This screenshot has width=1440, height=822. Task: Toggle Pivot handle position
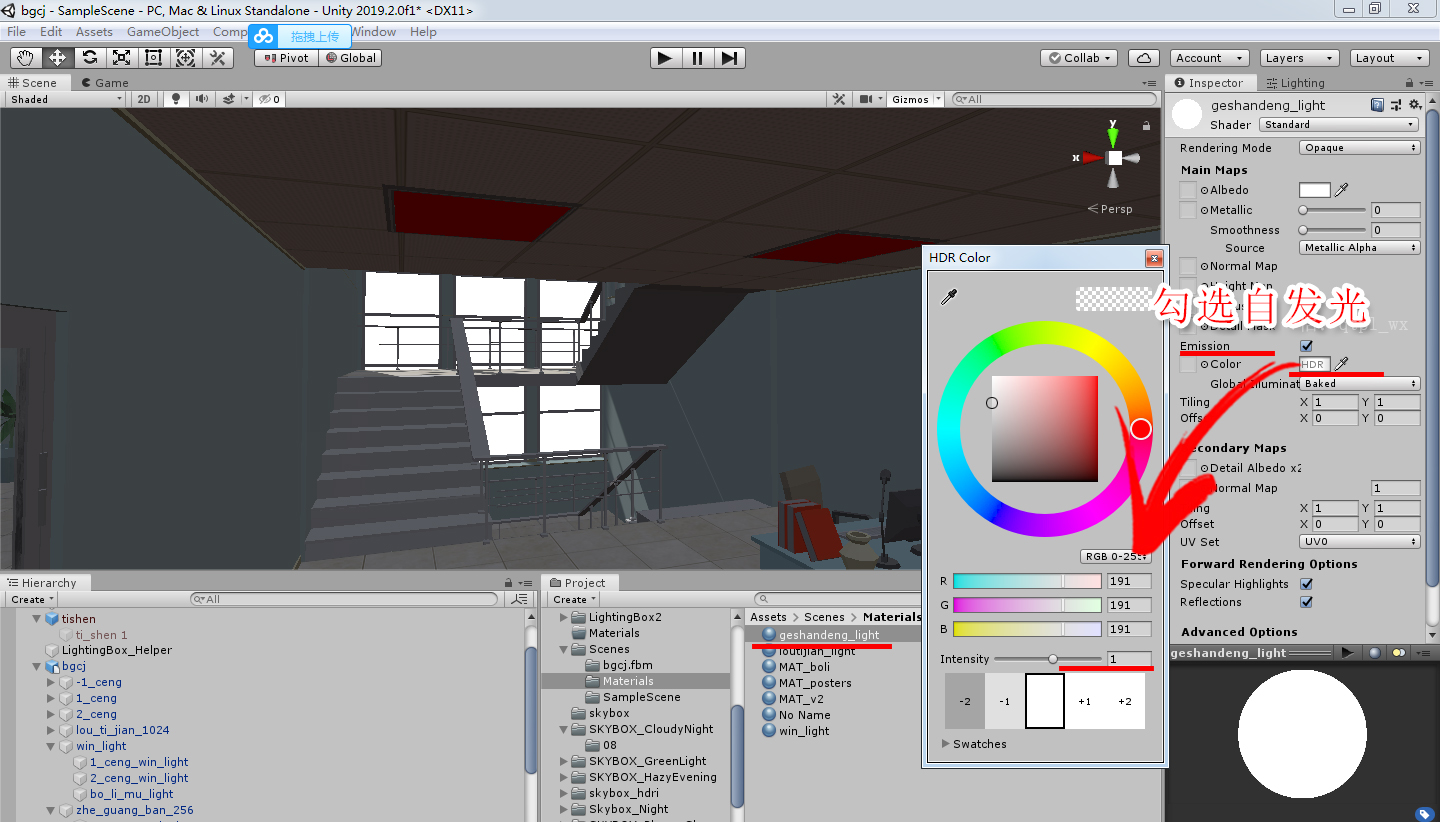(286, 58)
